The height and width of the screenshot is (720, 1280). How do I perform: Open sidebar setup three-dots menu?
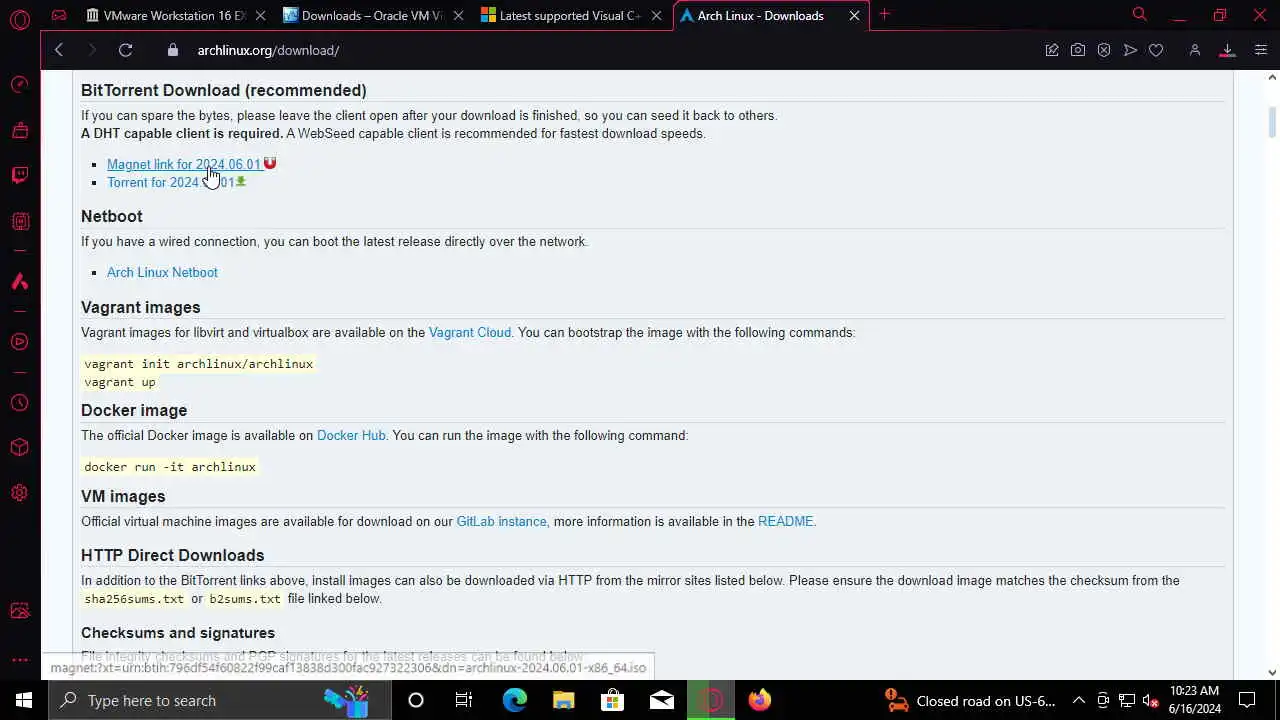pos(20,660)
